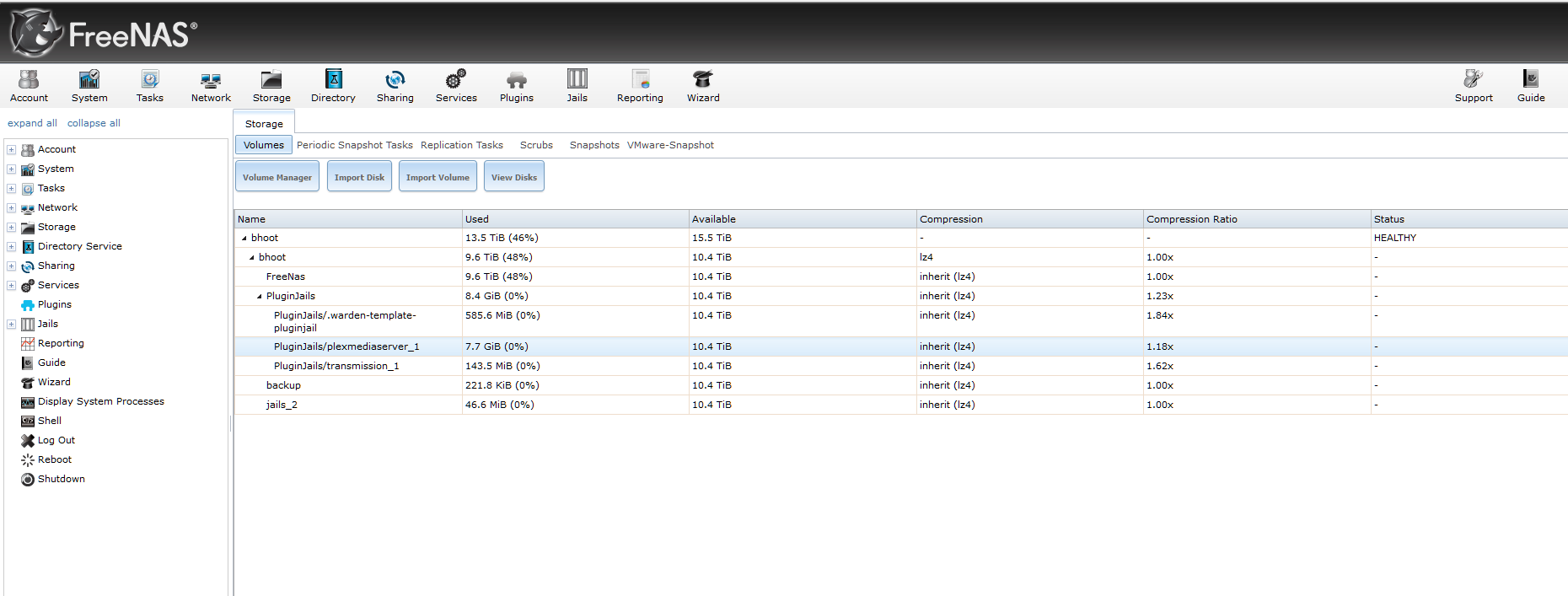Open Plugins toolbar icon
This screenshot has width=1568, height=596.
(x=516, y=86)
